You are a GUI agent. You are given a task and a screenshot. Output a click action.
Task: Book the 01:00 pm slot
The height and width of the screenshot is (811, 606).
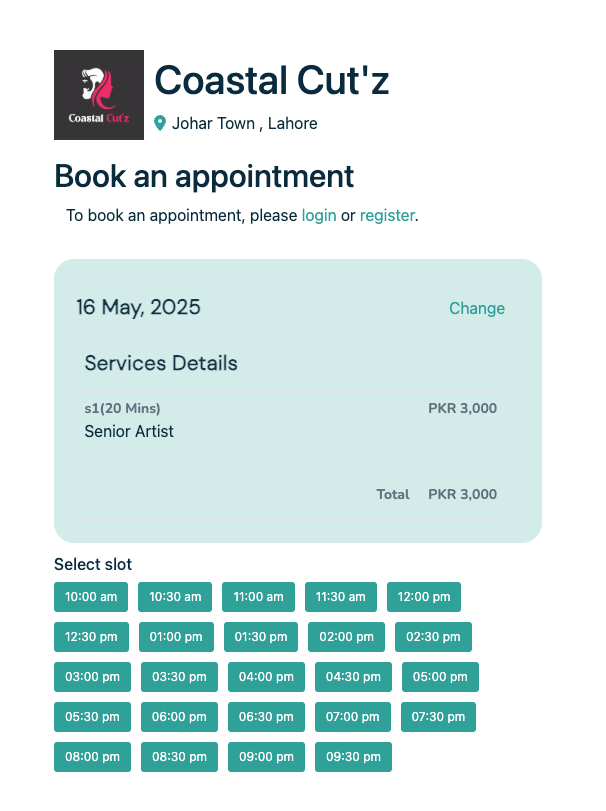coord(176,637)
